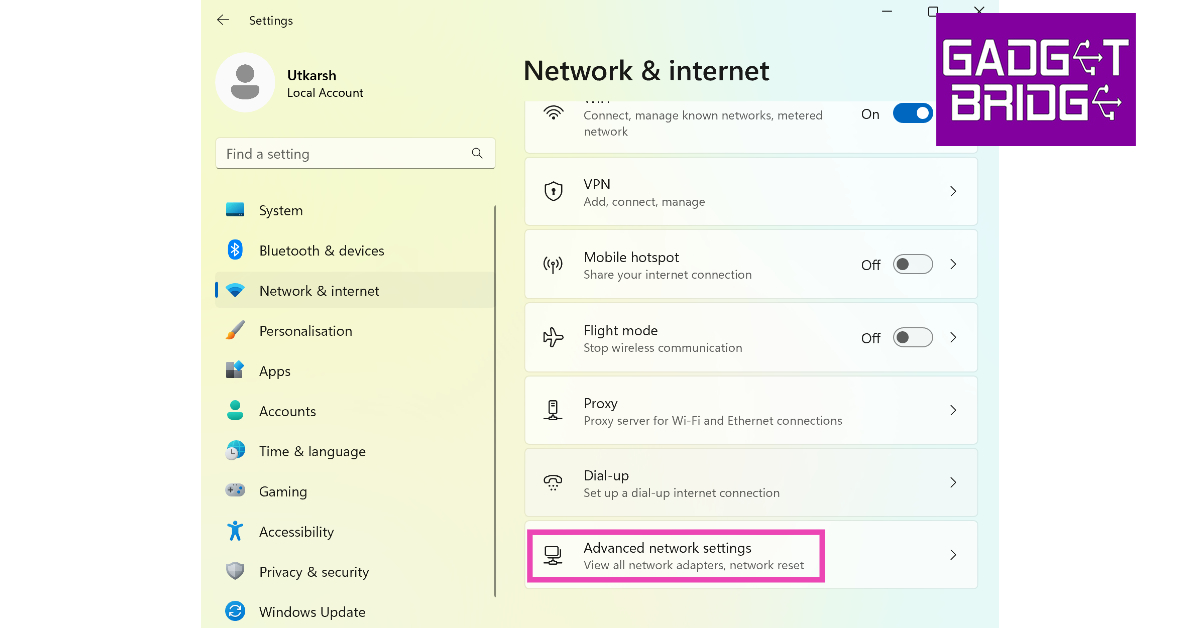Click the Bluetooth & devices icon
Screen dimensions: 1200x628
(235, 250)
